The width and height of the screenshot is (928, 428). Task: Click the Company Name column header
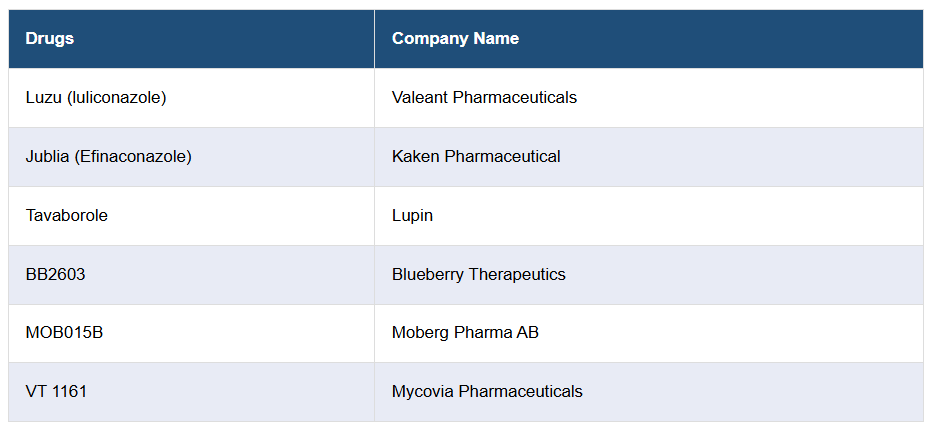tap(455, 39)
